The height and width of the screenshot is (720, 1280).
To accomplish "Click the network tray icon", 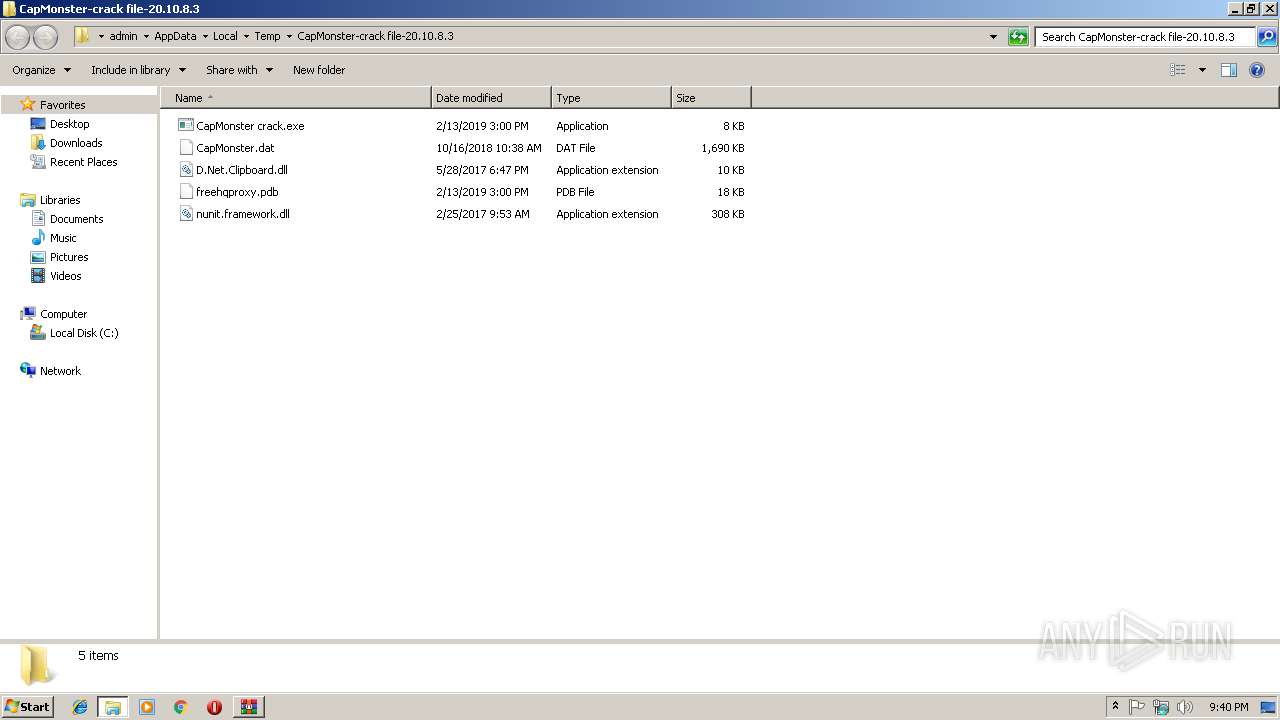I will [x=1161, y=707].
